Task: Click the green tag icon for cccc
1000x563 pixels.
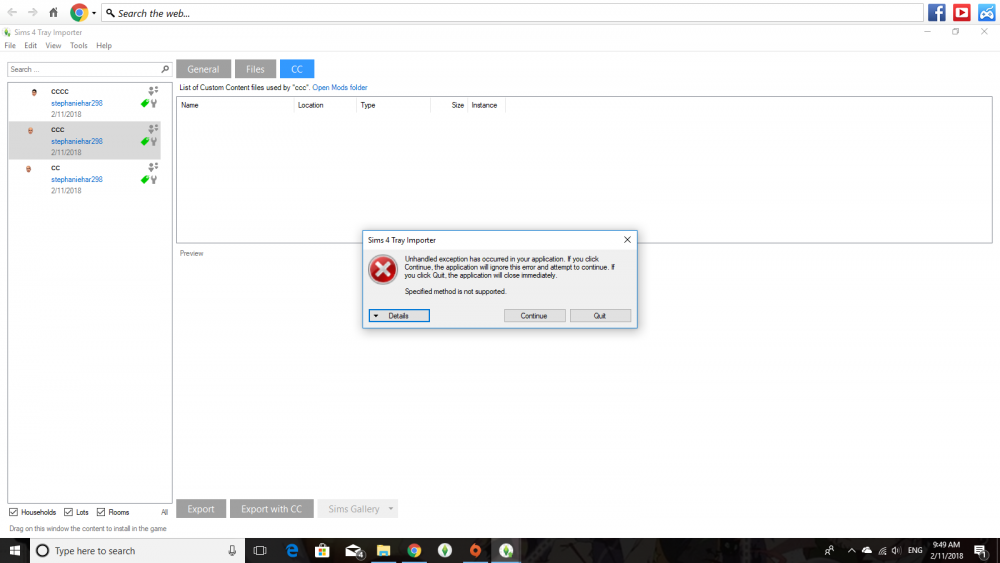Action: pyautogui.click(x=145, y=103)
